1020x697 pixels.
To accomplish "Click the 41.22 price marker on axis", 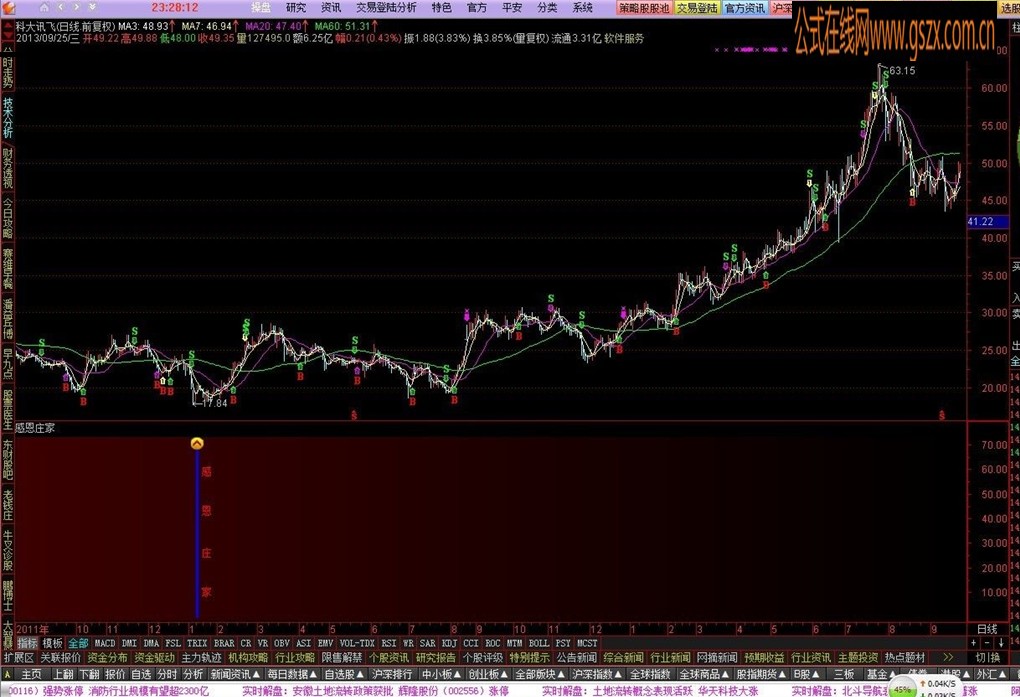I will tap(981, 221).
